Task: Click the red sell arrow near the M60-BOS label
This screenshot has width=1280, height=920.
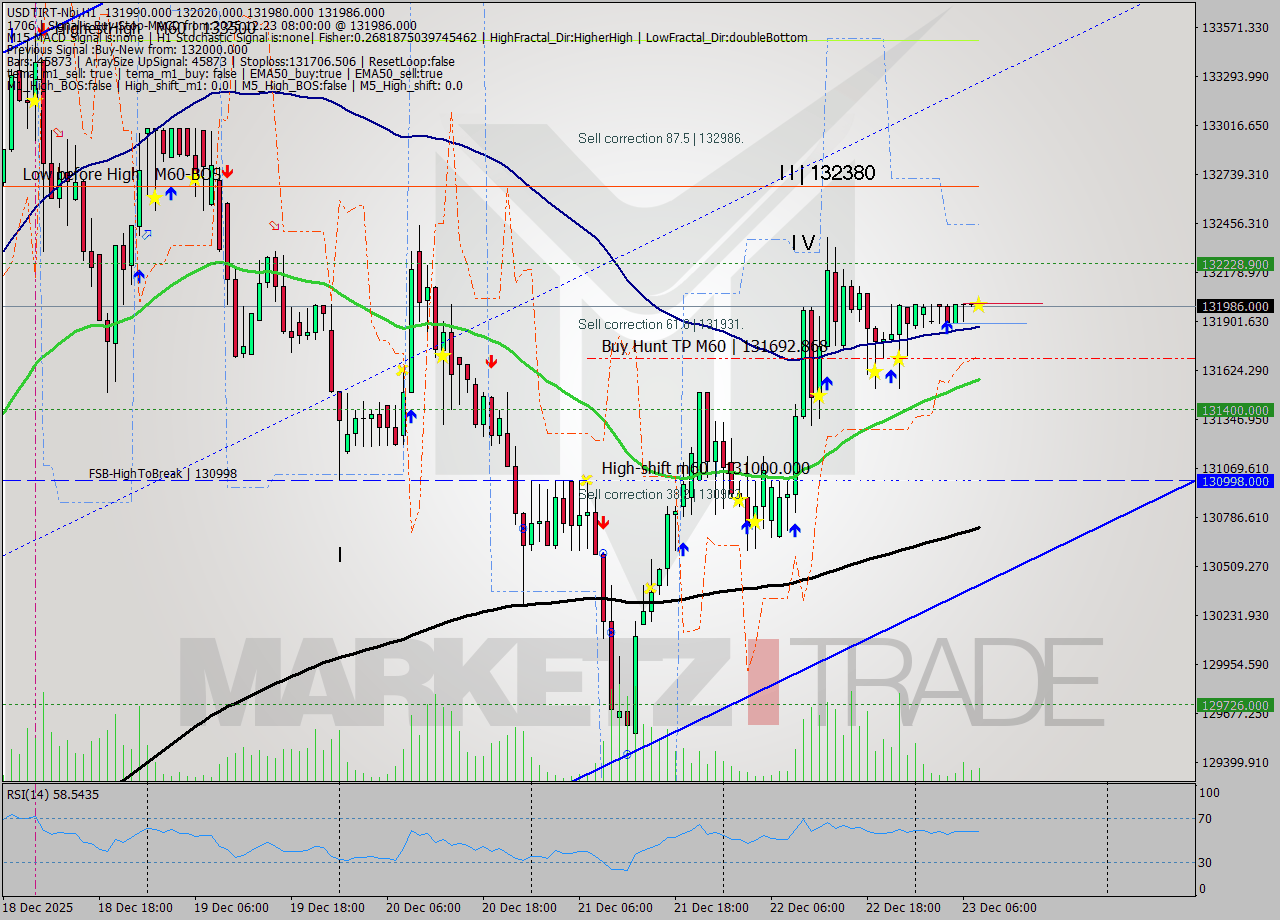Action: 227,172
